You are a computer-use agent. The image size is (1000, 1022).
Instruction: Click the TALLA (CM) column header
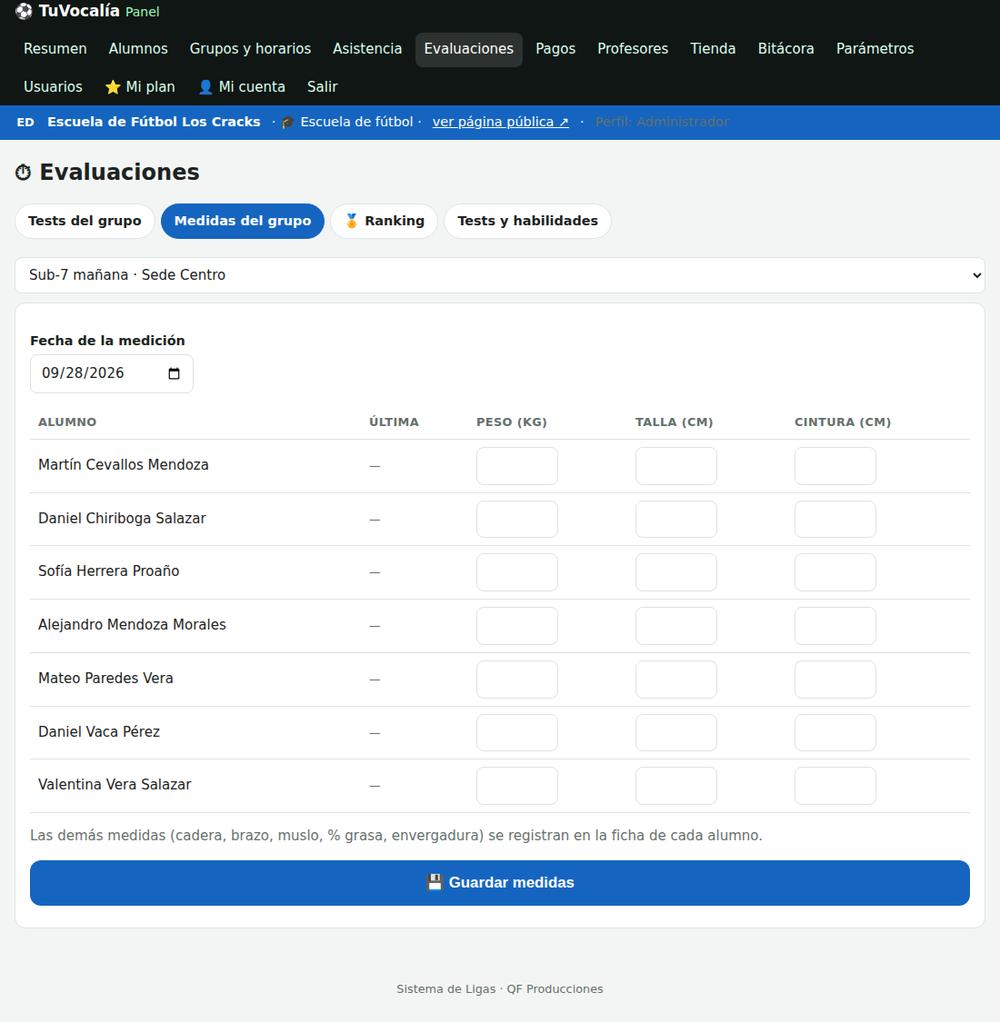(x=674, y=422)
